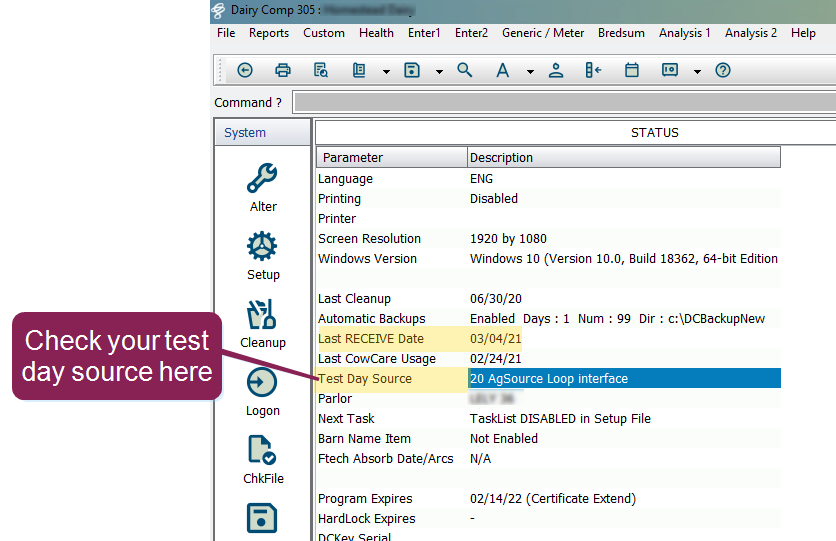The width and height of the screenshot is (836, 541).
Task: Open the Analysis 2 menu
Action: pos(751,33)
